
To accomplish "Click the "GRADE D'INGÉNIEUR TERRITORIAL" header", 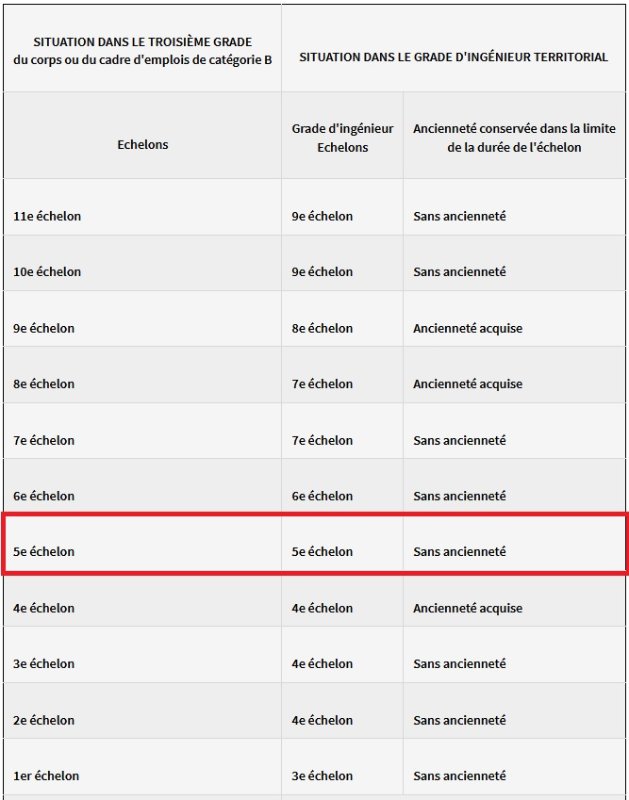I will pos(453,57).
